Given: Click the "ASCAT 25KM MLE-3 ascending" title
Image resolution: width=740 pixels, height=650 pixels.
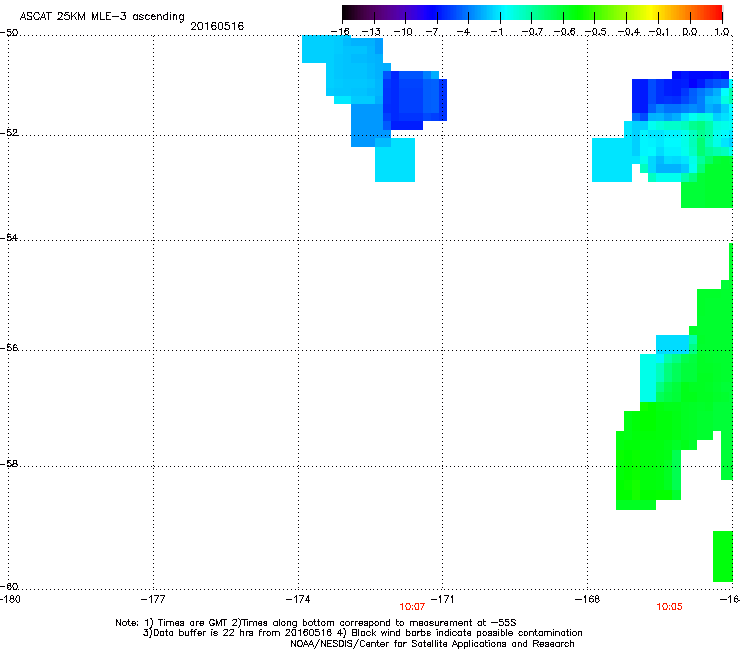Looking at the screenshot, I should (x=102, y=17).
